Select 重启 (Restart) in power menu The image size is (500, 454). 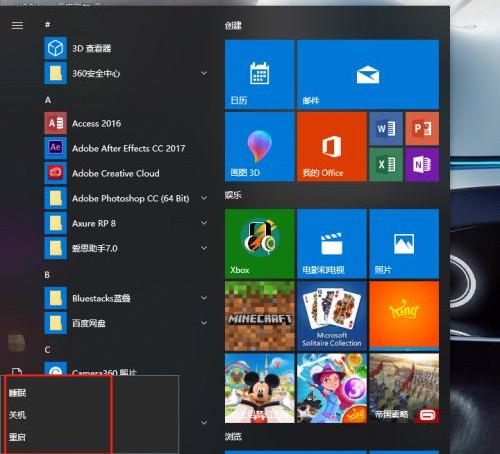coord(17,437)
